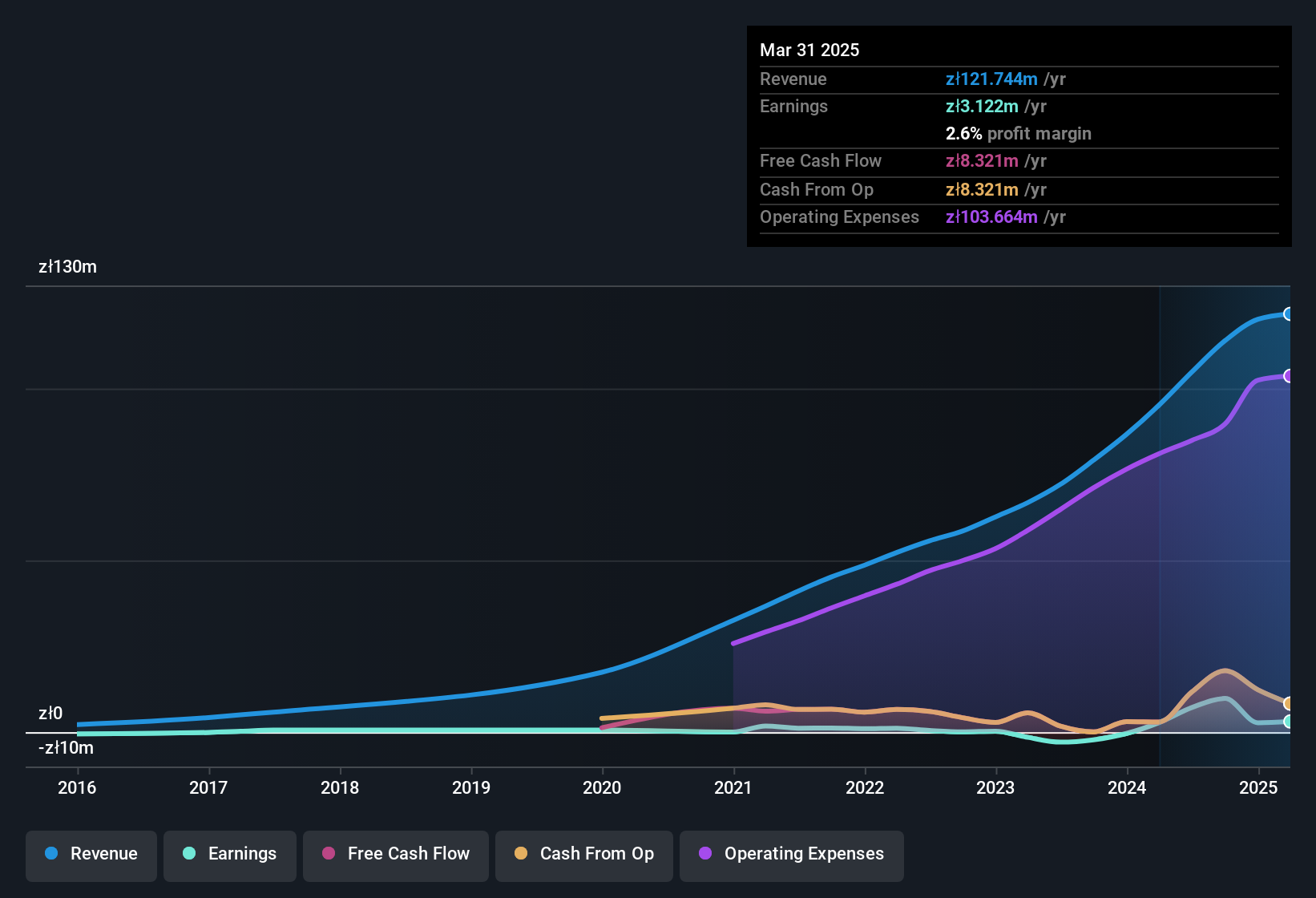Toggle the Revenue series visibility

point(91,854)
